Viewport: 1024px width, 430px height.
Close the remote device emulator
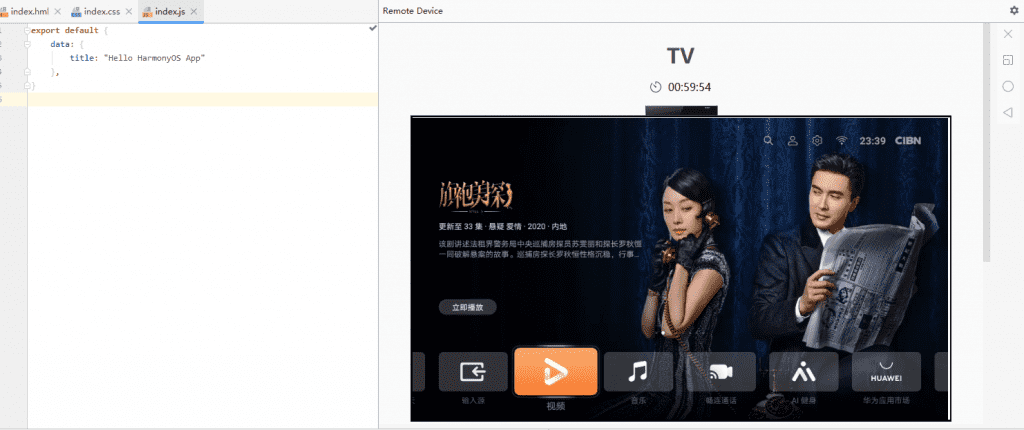pos(1008,34)
